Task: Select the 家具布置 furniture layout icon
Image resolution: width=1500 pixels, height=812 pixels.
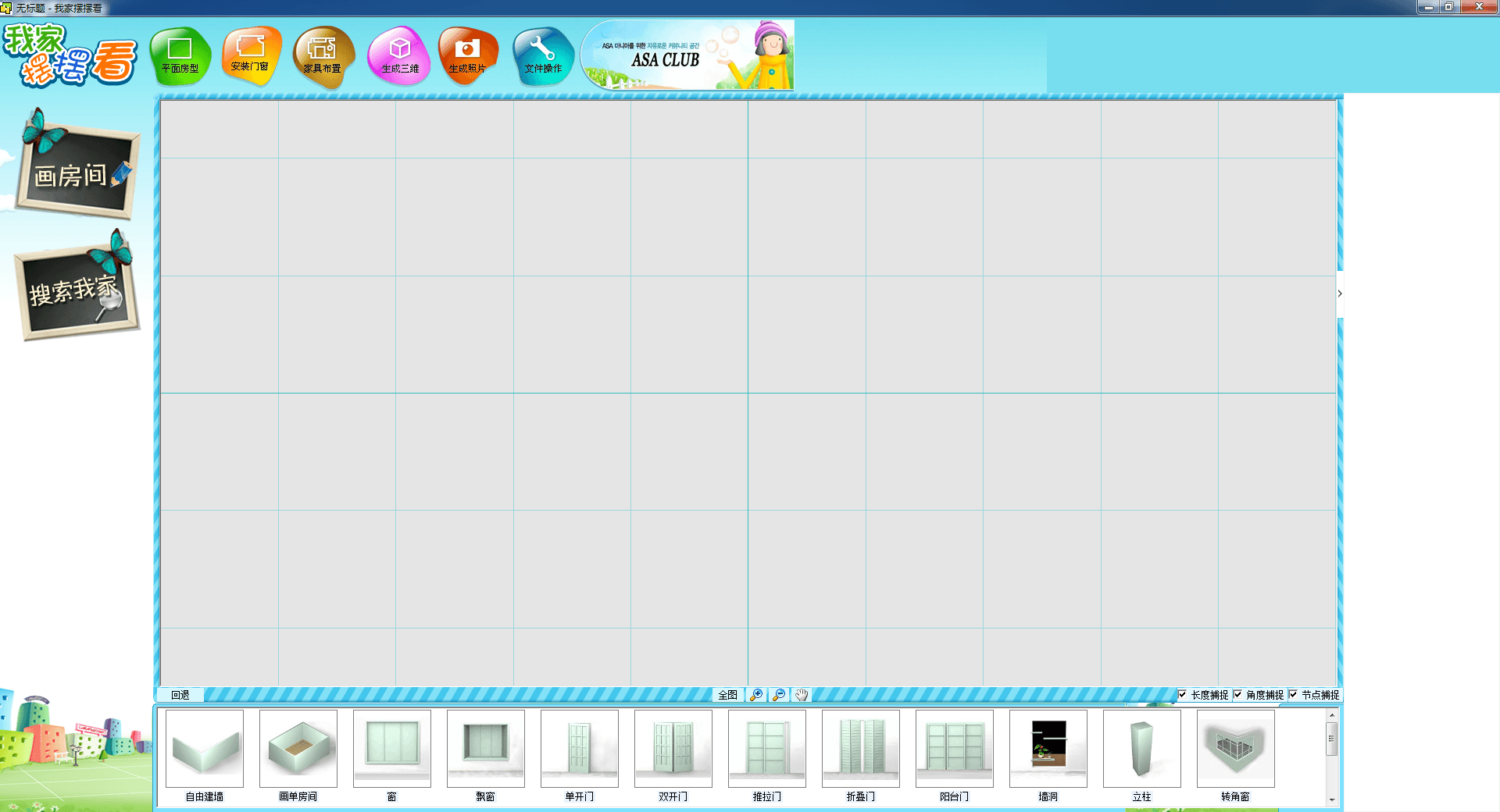Action: coord(323,55)
